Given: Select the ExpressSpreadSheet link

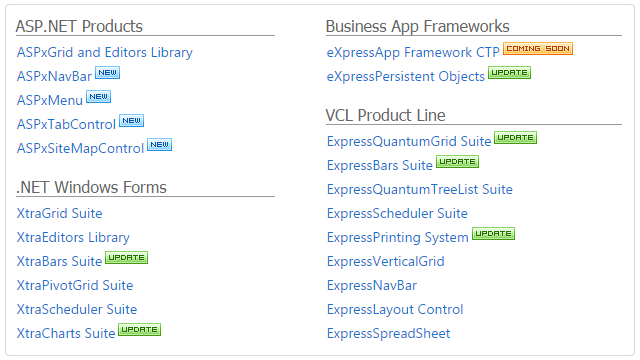Looking at the screenshot, I should click(x=389, y=334).
